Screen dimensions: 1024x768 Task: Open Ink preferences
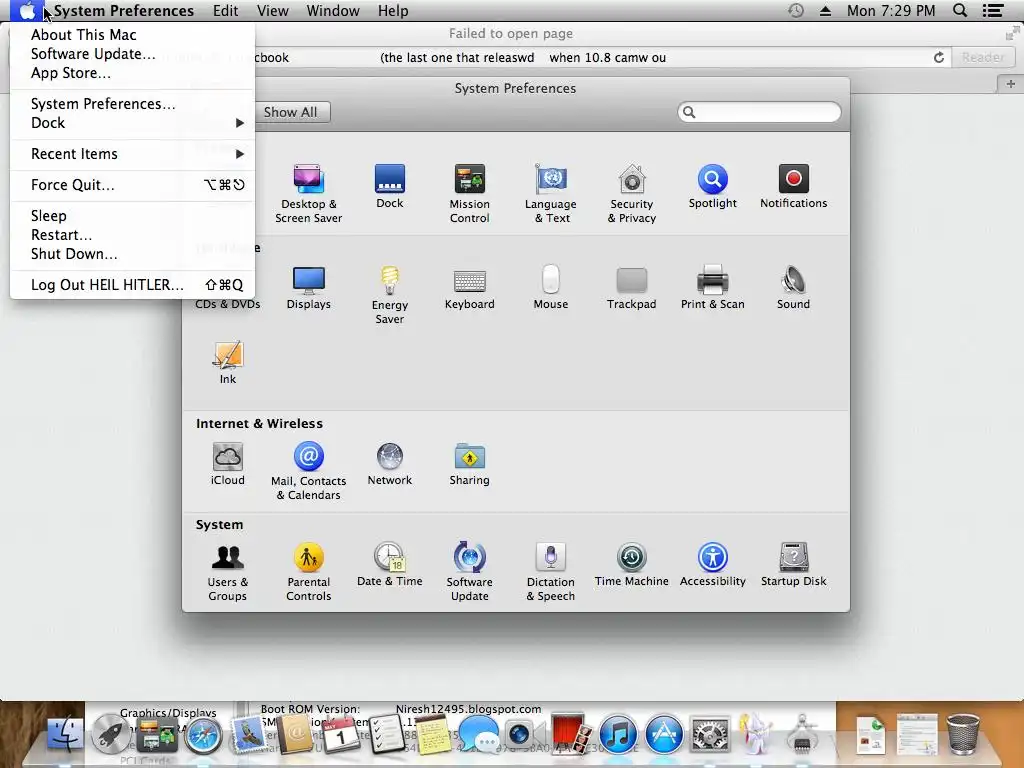227,362
